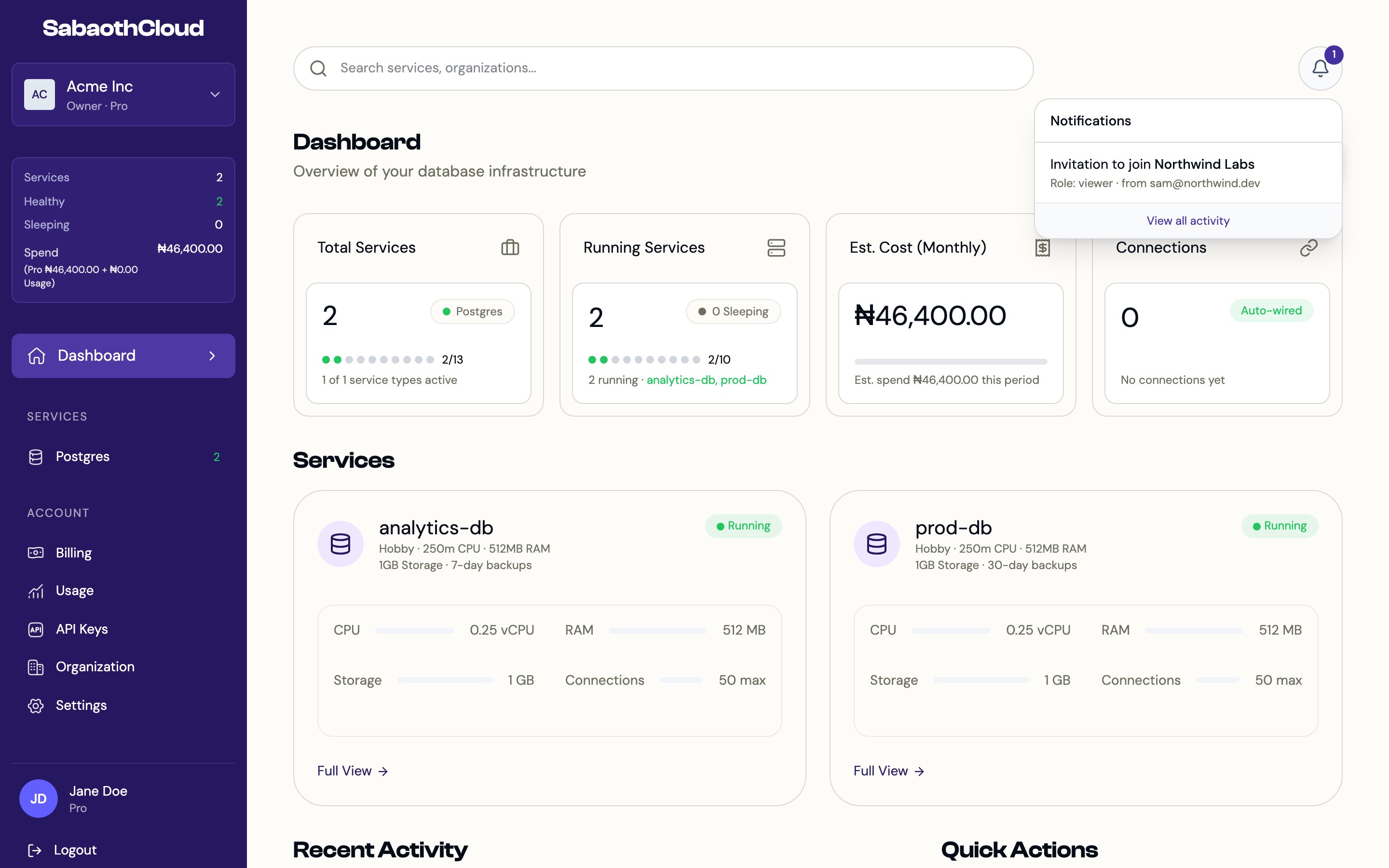
Task: Click the JD user avatar
Action: (39, 799)
